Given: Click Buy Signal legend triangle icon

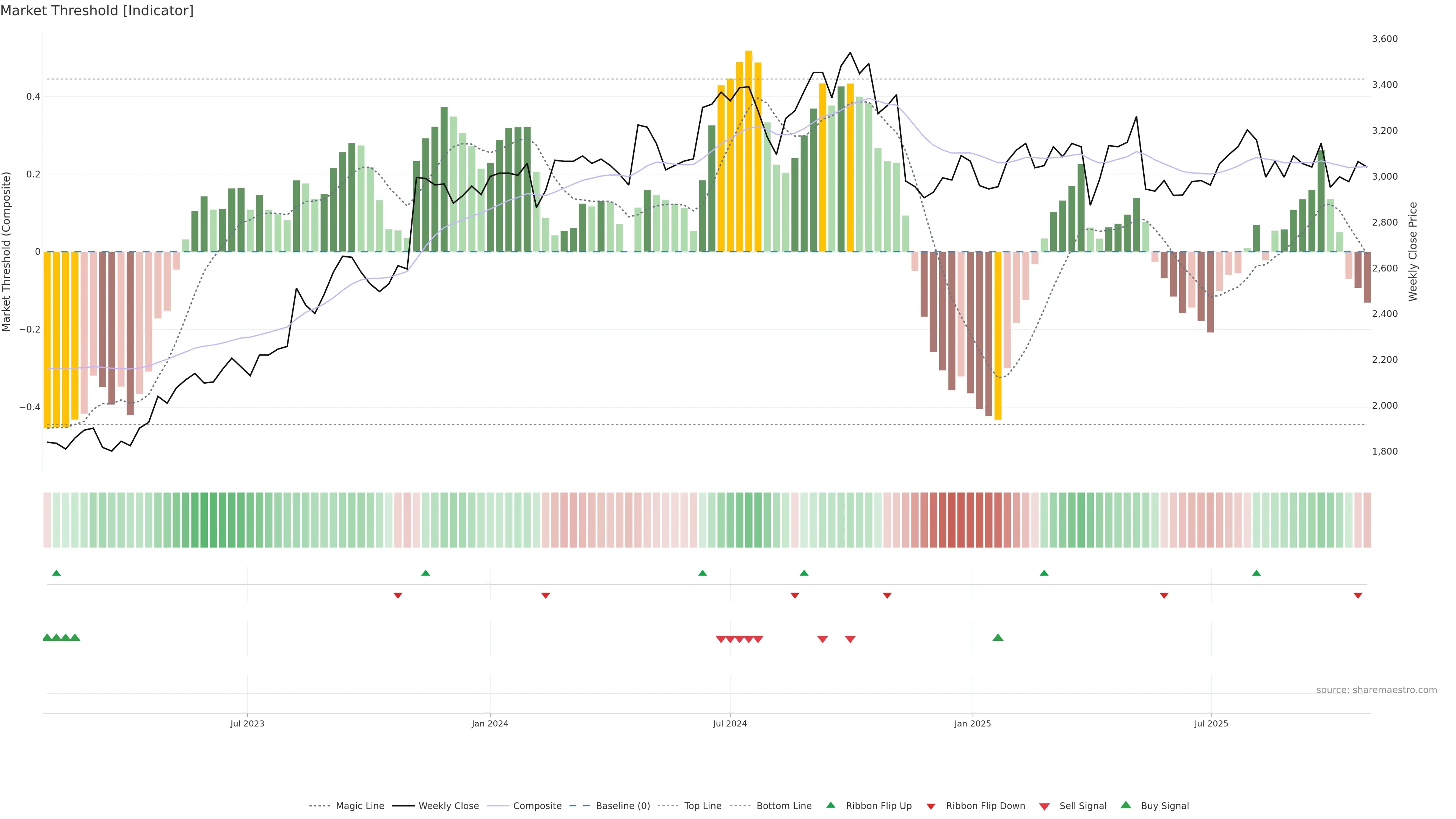Looking at the screenshot, I should coord(1125,805).
